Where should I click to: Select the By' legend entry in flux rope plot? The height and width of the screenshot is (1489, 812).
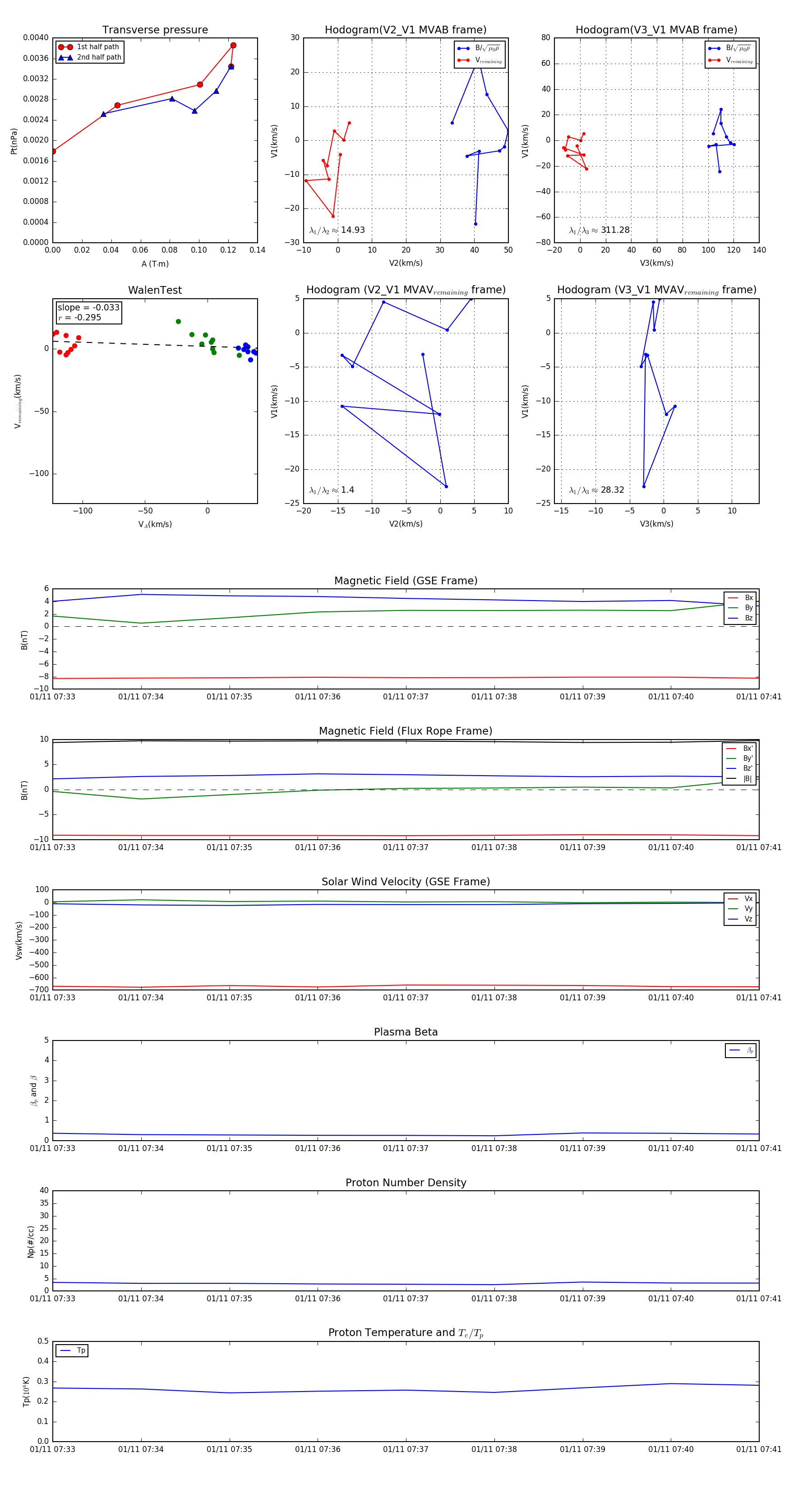click(740, 758)
